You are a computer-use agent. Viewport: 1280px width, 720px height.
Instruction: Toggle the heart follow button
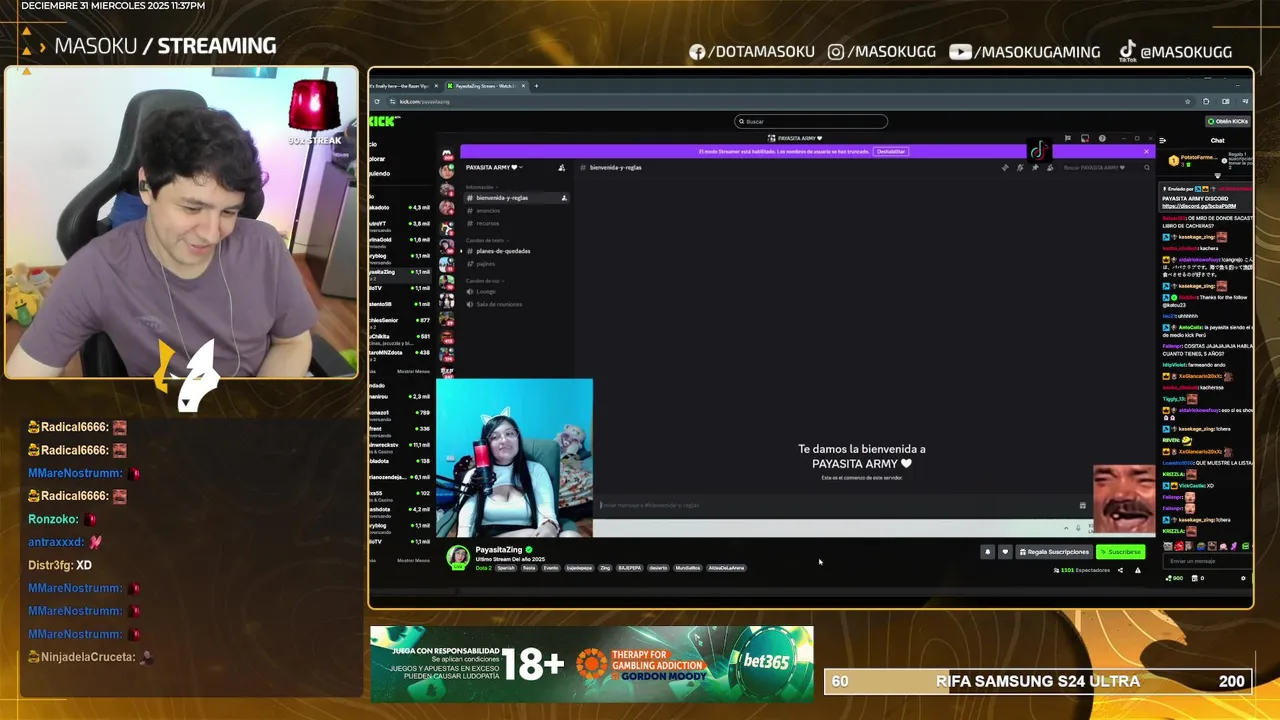[1005, 552]
